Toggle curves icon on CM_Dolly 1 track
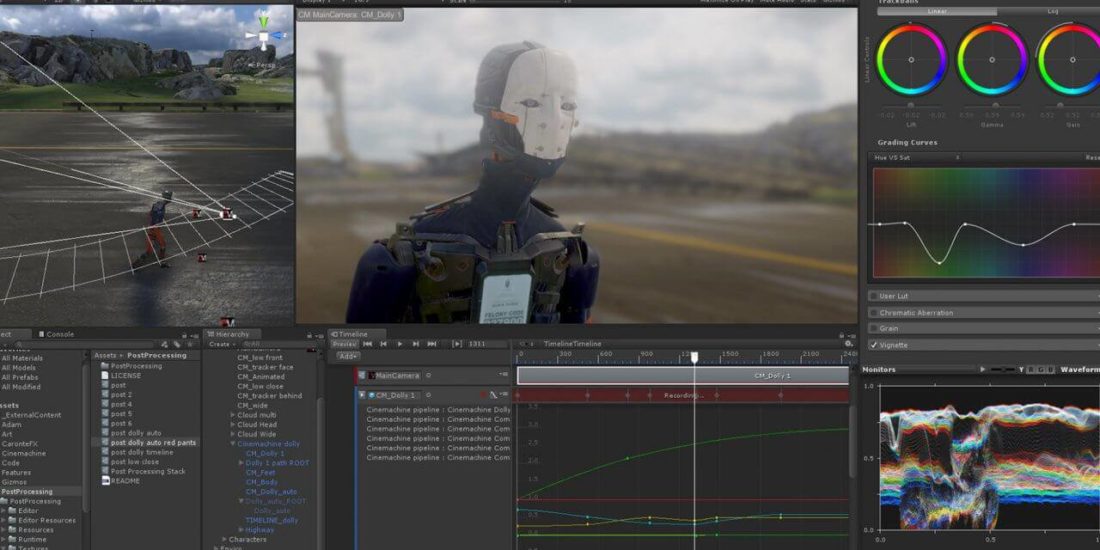This screenshot has height=550, width=1100. [494, 396]
